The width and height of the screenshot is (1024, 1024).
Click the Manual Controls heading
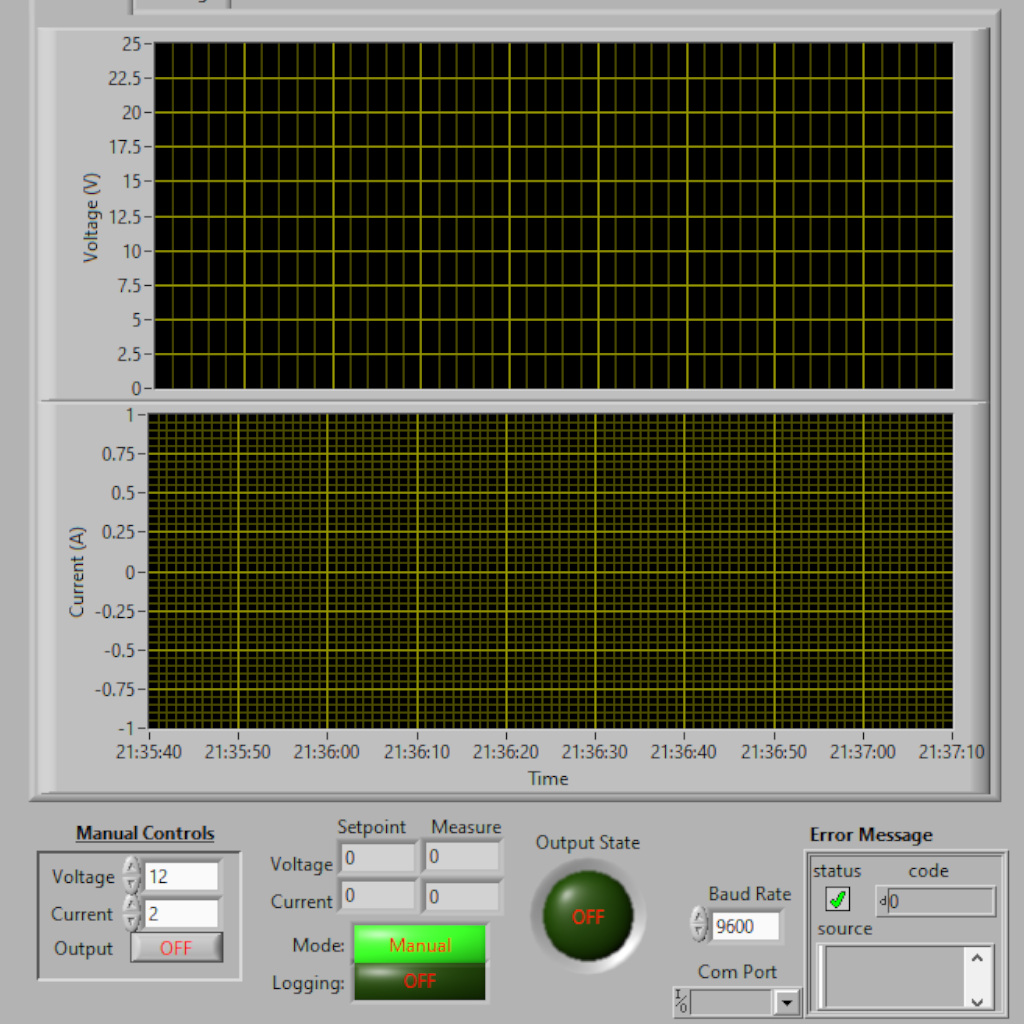point(145,833)
